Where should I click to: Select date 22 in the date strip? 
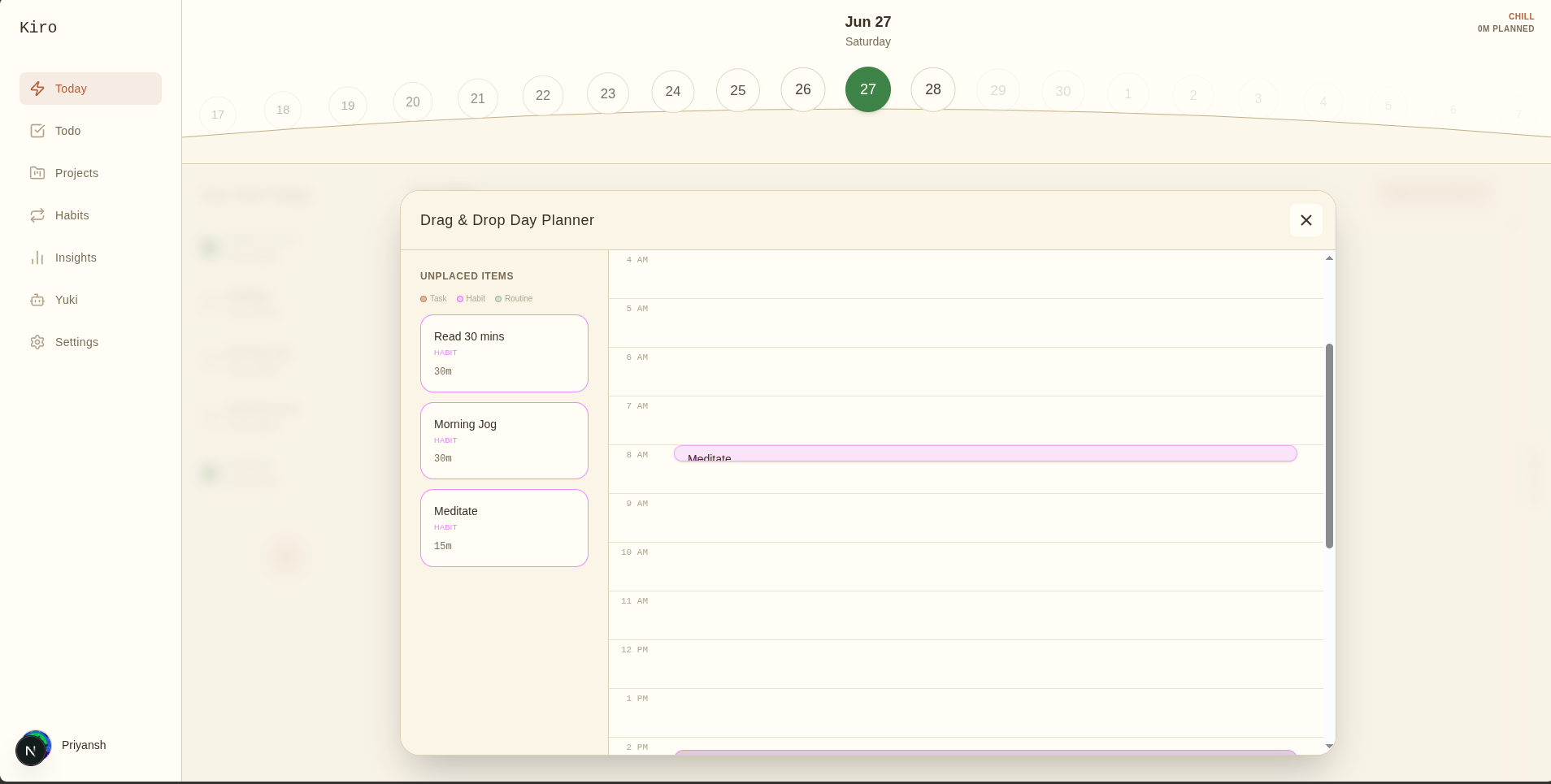[543, 95]
